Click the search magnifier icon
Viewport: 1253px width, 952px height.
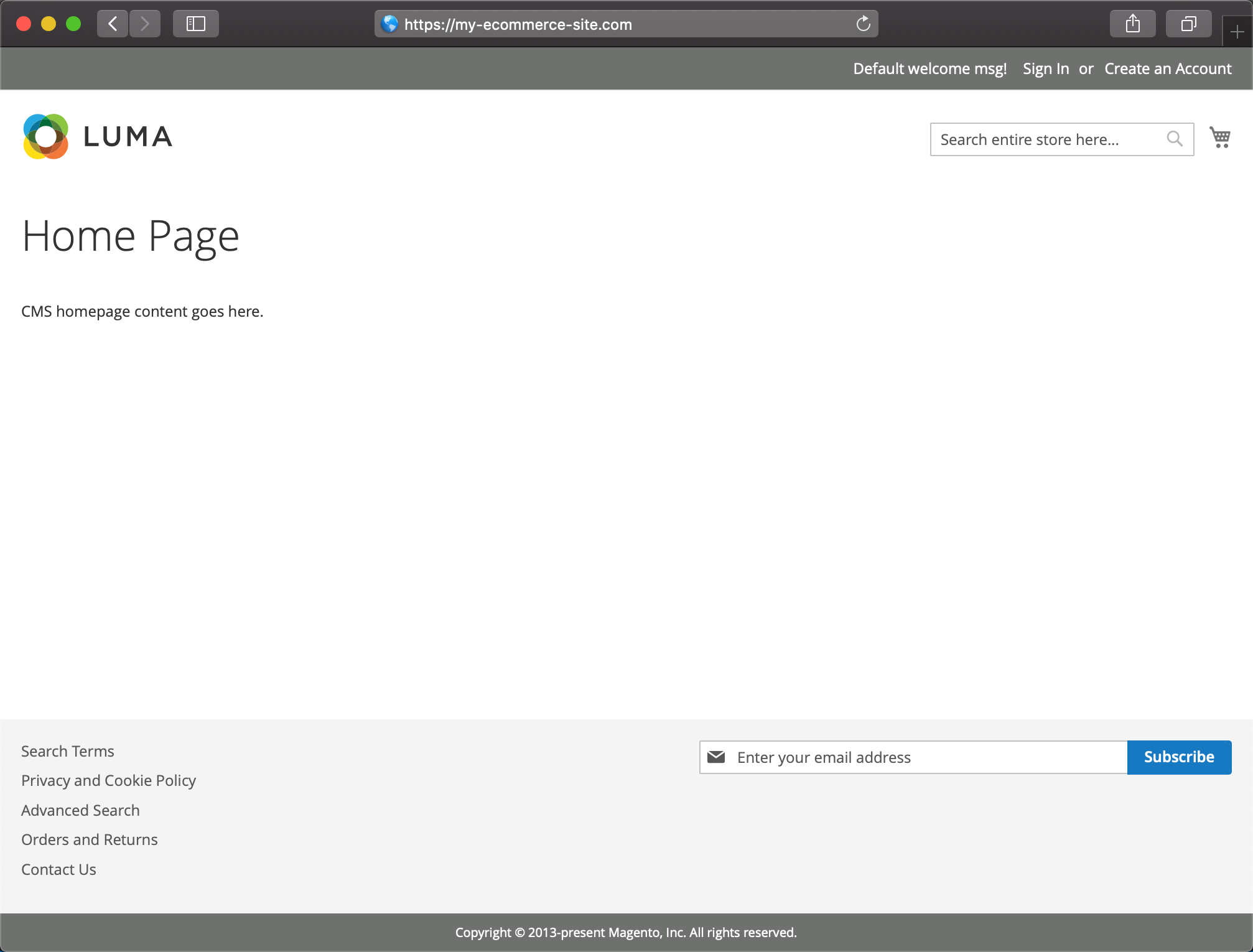[x=1175, y=139]
